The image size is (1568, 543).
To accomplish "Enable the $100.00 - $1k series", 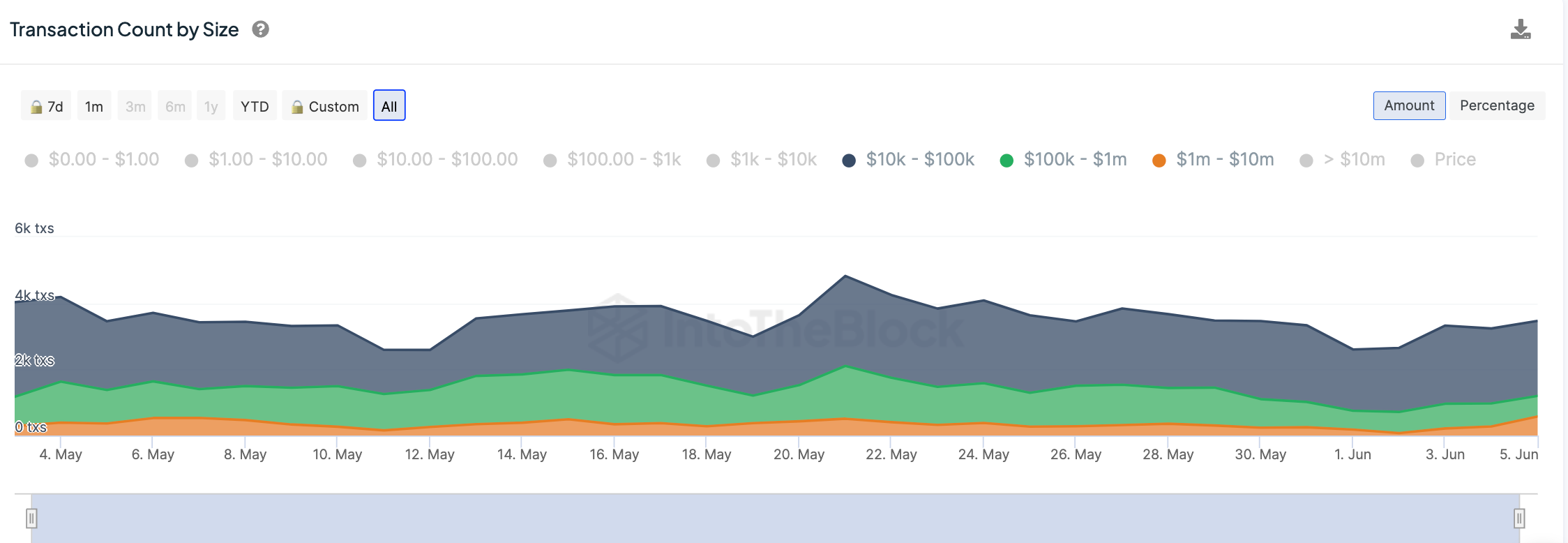I will pos(612,160).
